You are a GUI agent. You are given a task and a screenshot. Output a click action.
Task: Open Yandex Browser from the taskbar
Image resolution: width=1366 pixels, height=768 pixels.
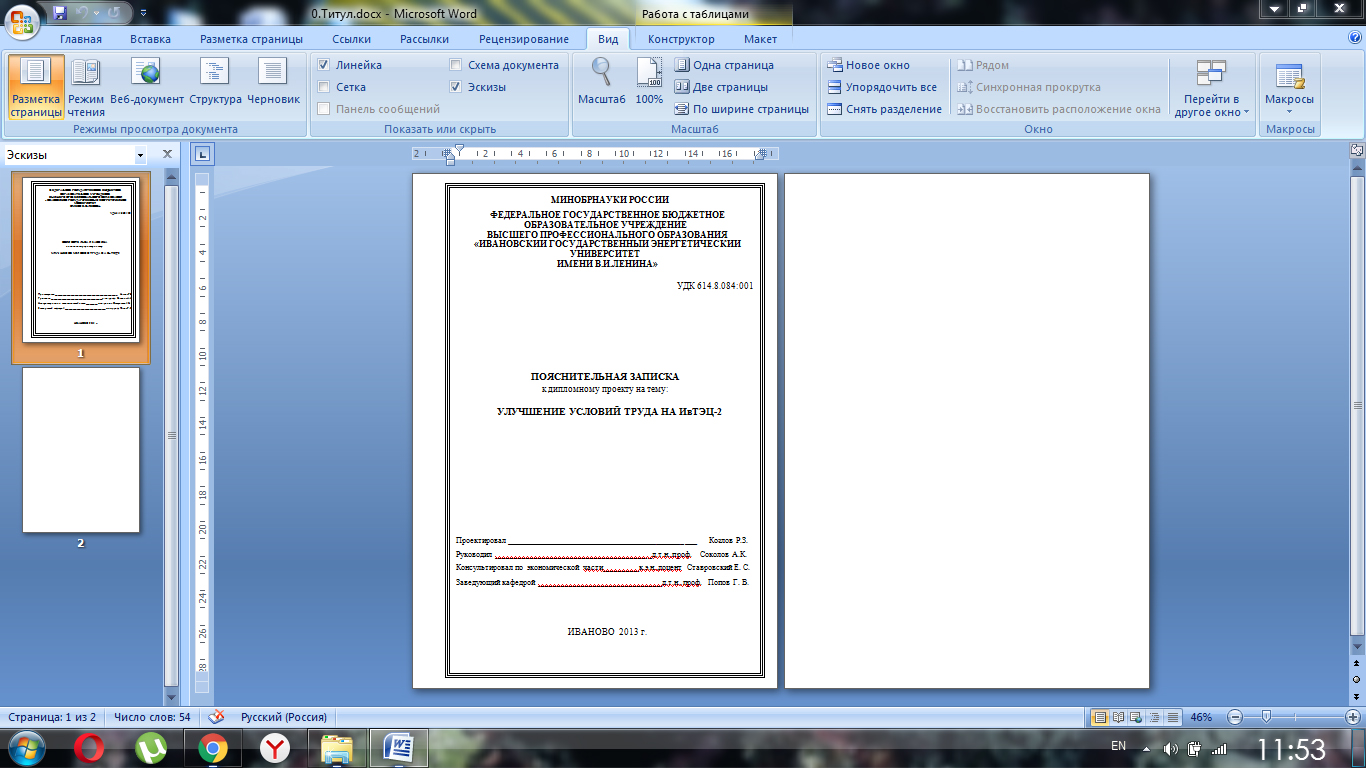click(274, 748)
